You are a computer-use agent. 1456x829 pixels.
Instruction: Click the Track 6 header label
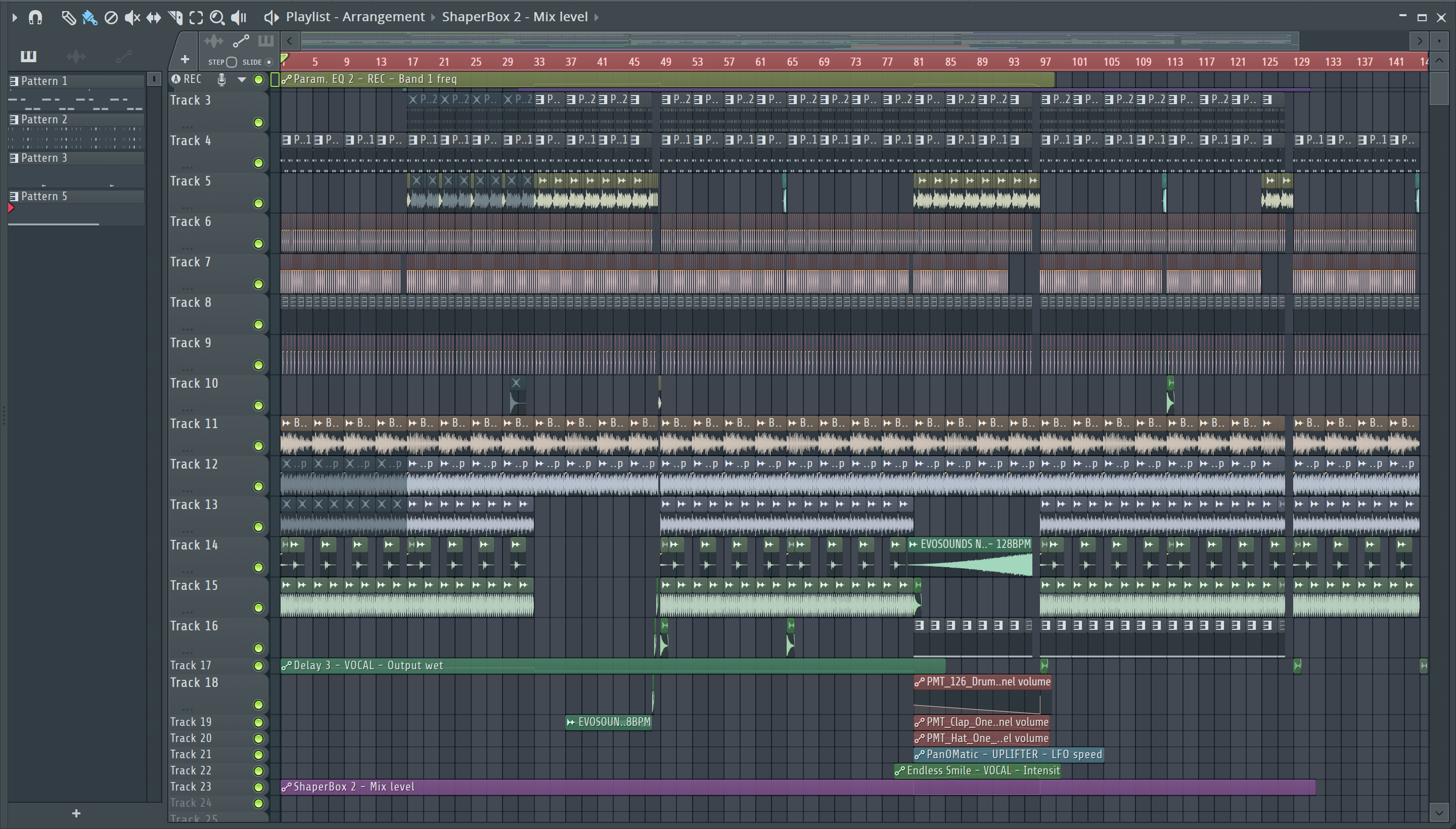(x=191, y=221)
